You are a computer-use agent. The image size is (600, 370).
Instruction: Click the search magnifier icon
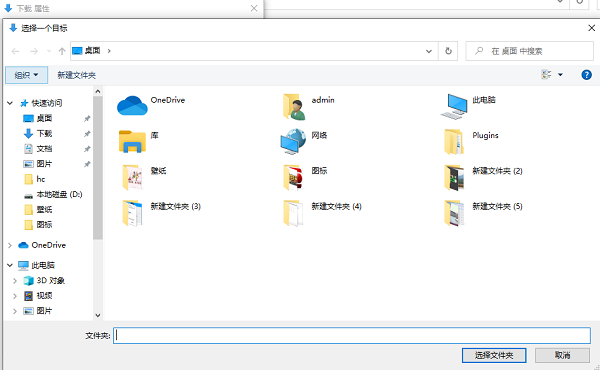(479, 51)
